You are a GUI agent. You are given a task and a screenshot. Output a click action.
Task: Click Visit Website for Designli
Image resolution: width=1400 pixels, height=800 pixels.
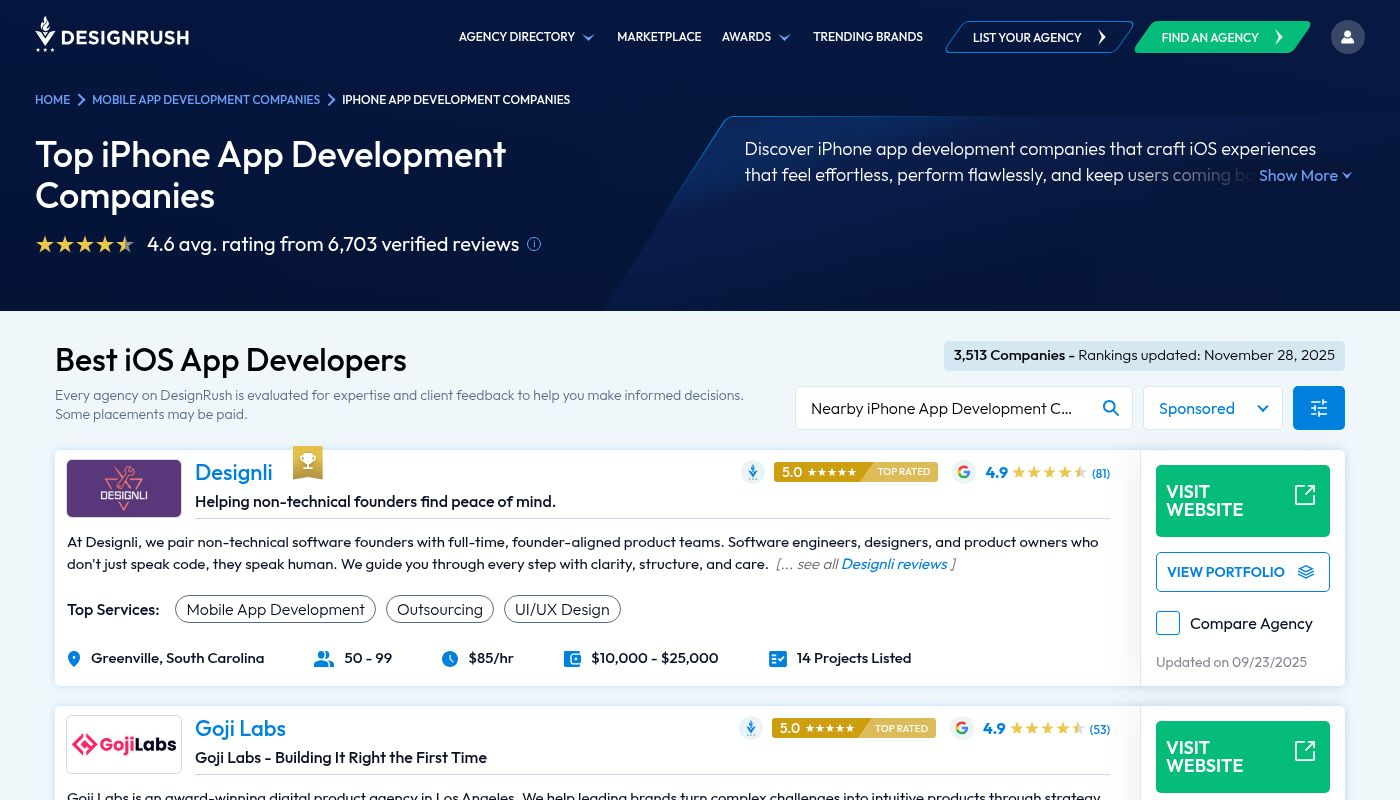click(x=1242, y=501)
